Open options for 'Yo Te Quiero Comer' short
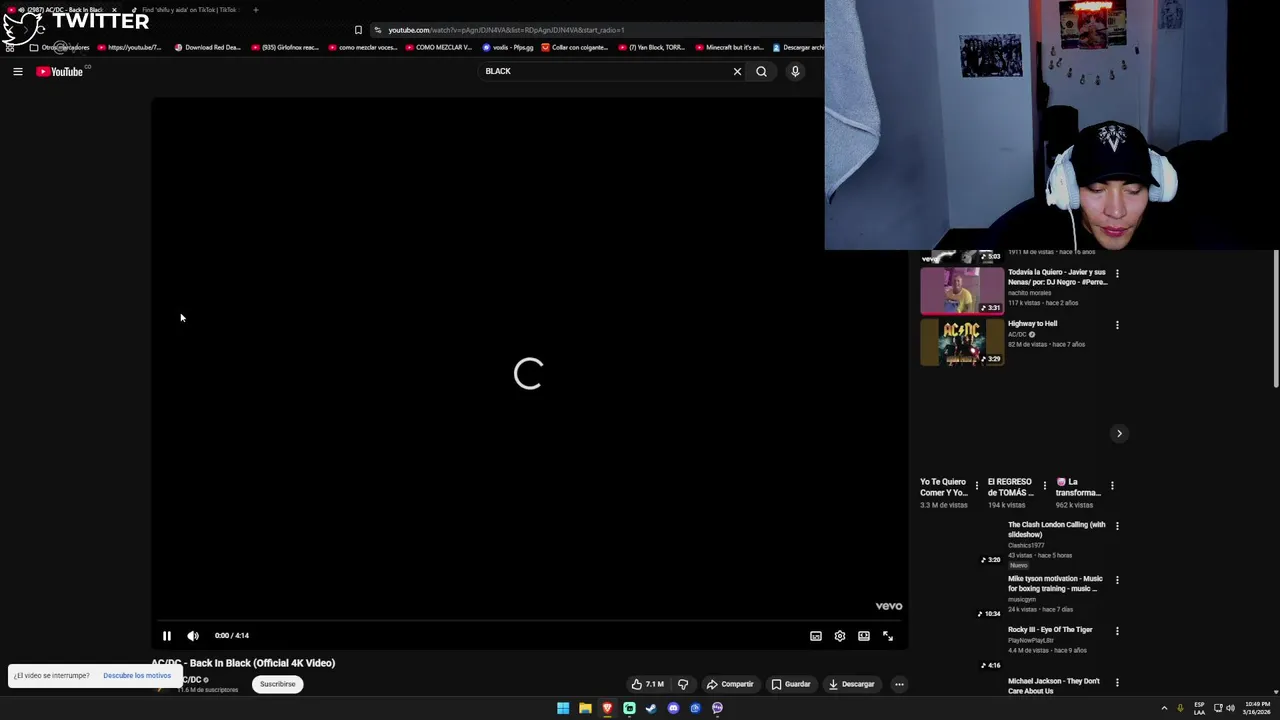Viewport: 1280px width, 720px height. 977,486
